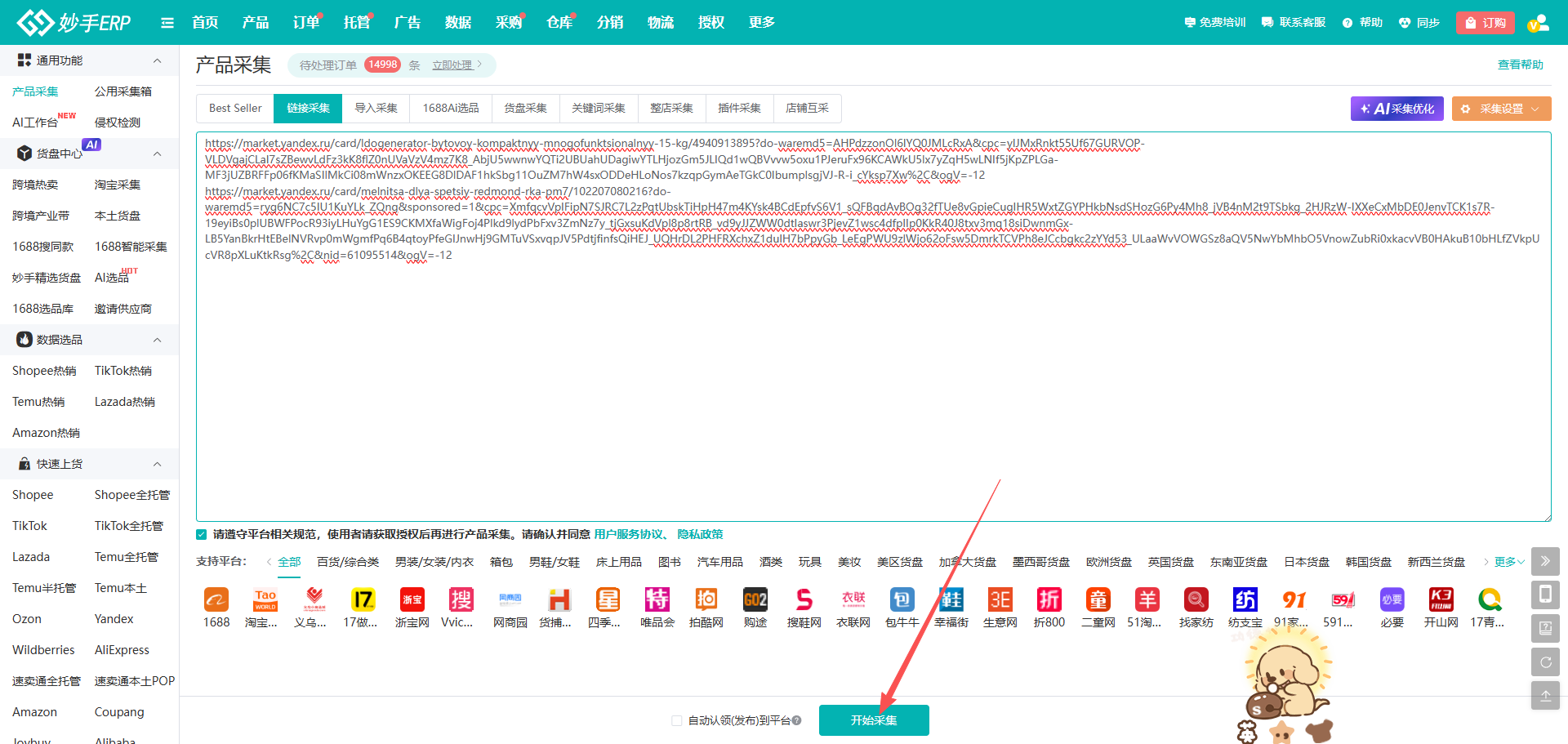
Task: Pick the 纺支宝 platform icon
Action: 1245,600
